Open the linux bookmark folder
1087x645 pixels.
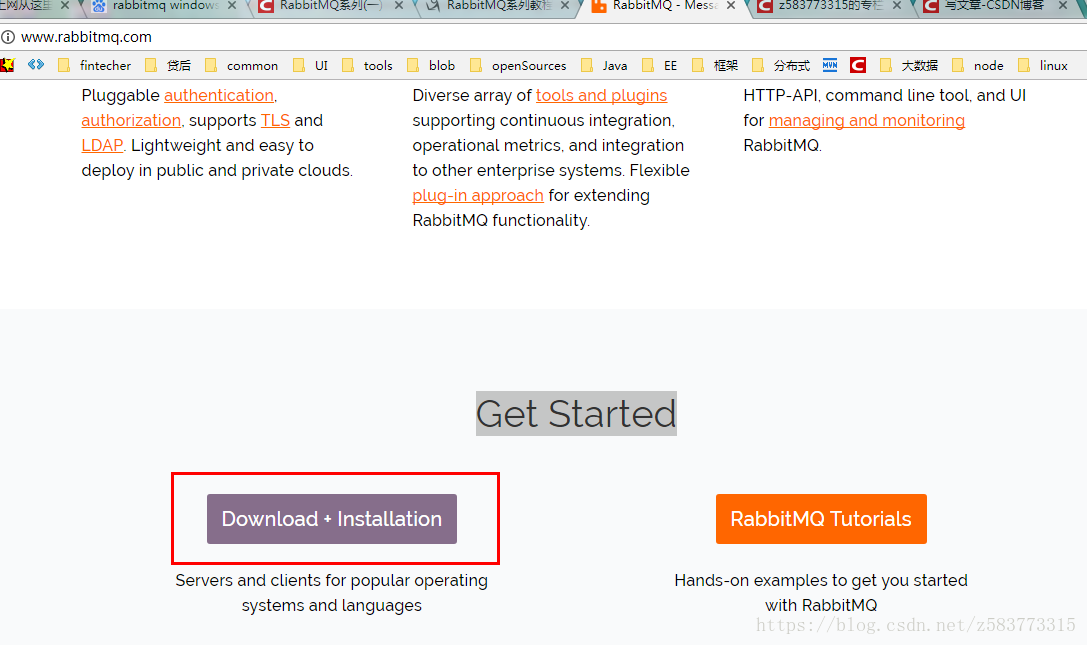coord(1043,65)
